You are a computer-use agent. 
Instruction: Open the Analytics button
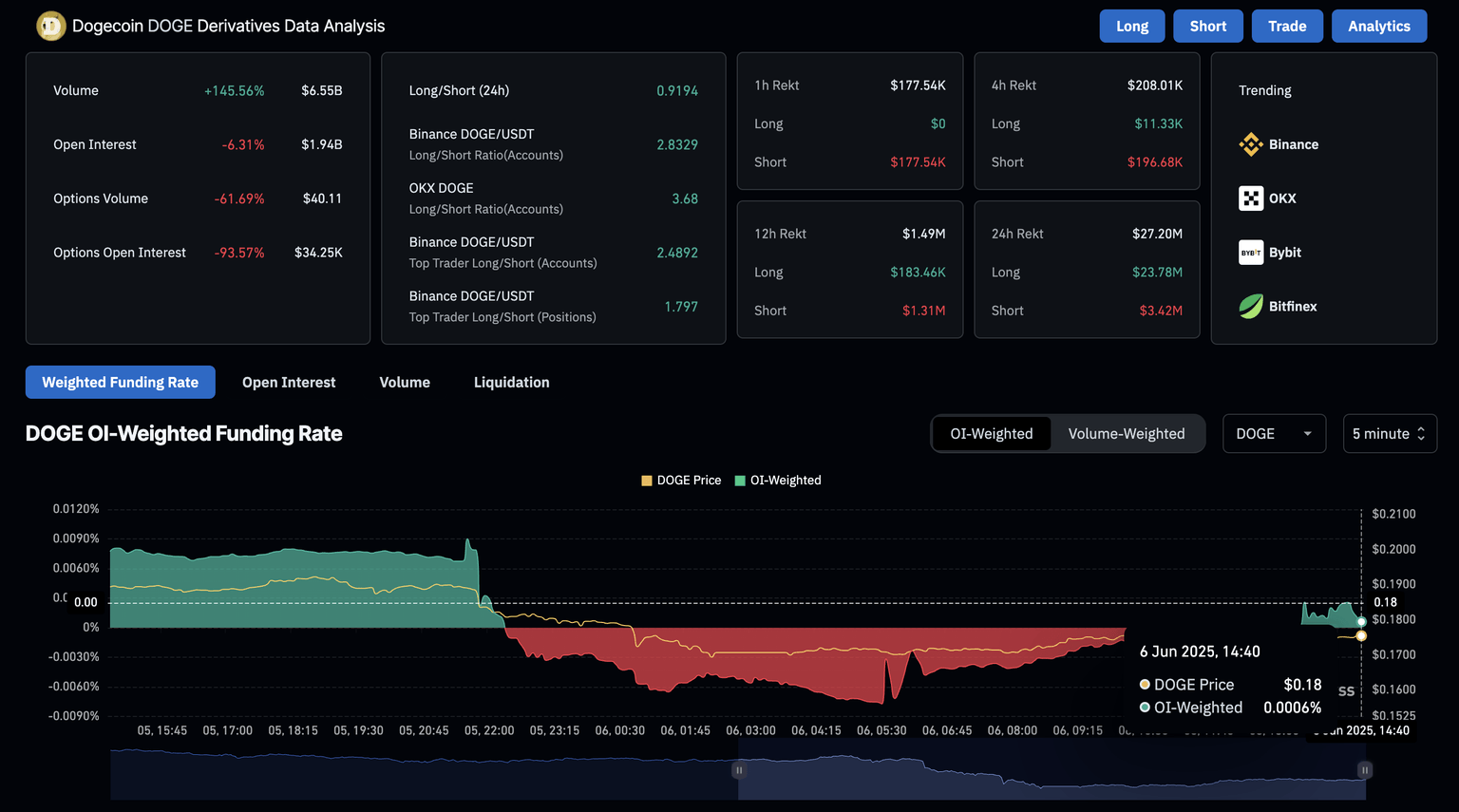point(1378,27)
